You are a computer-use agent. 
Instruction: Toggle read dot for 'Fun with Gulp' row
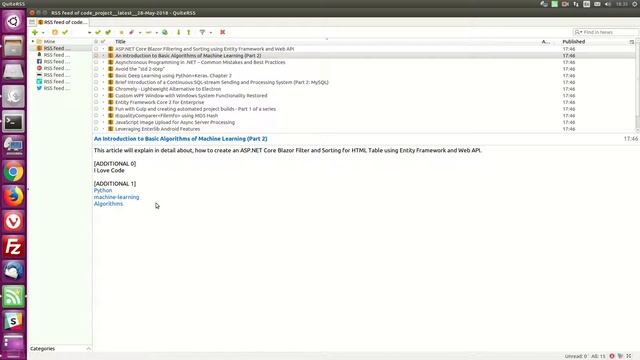pos(103,109)
